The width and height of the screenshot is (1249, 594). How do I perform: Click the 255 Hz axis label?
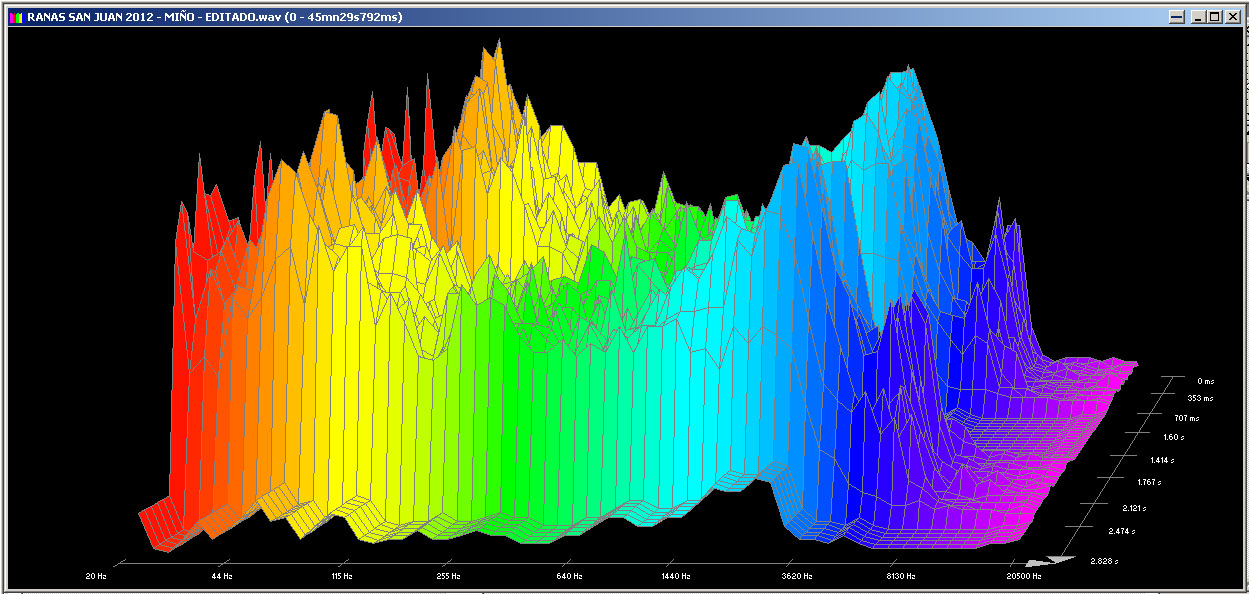(x=448, y=577)
